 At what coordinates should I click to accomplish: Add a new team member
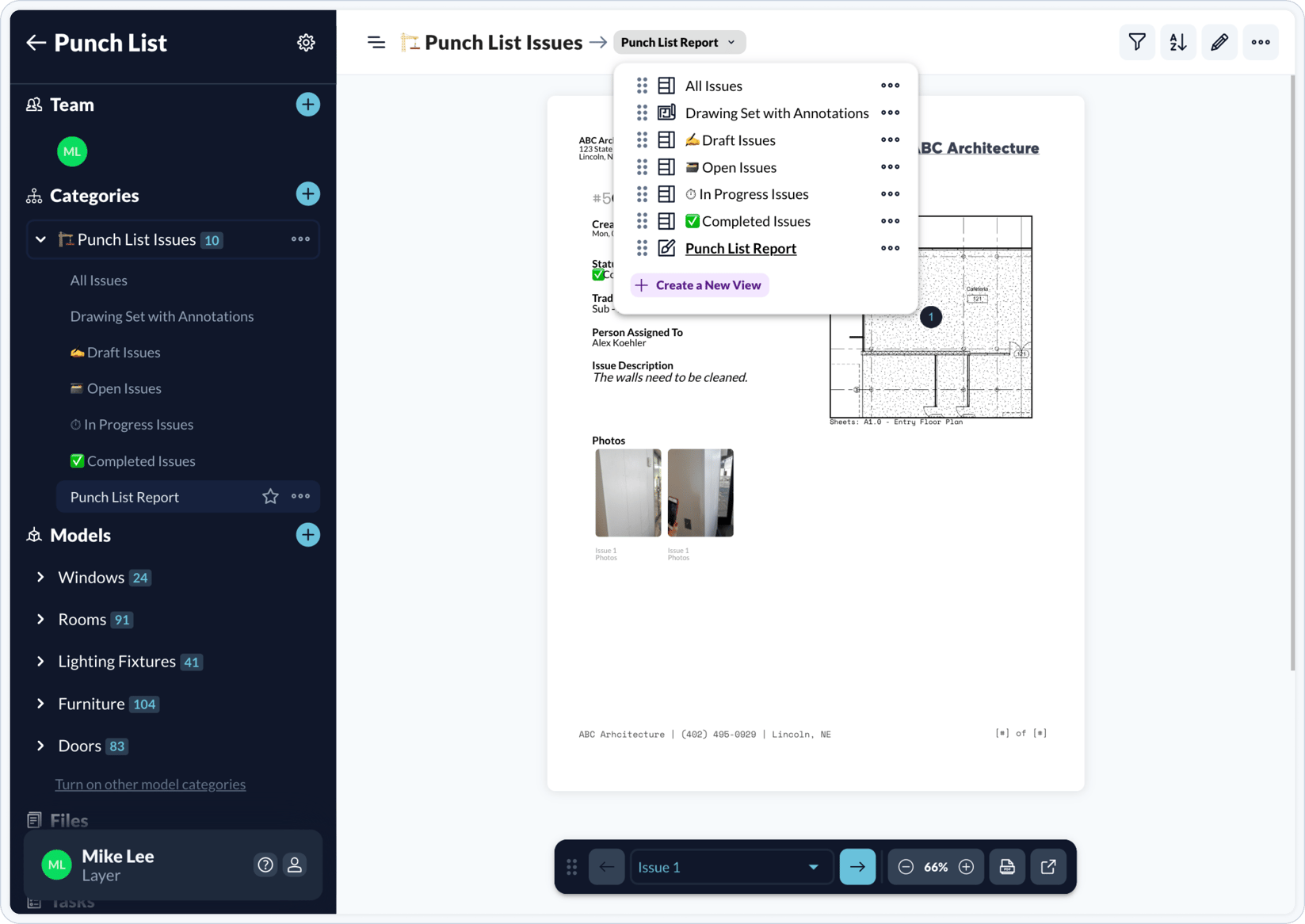(307, 105)
